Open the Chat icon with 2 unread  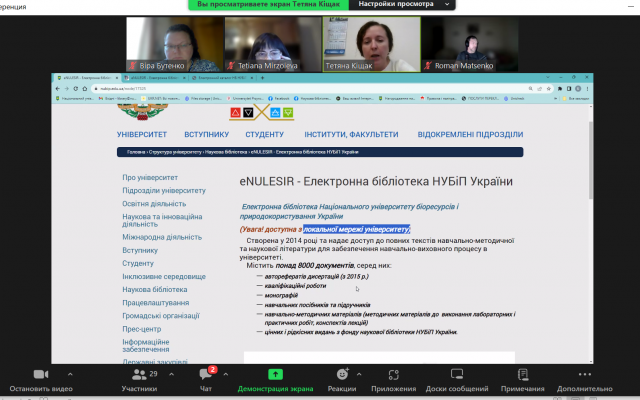point(206,374)
